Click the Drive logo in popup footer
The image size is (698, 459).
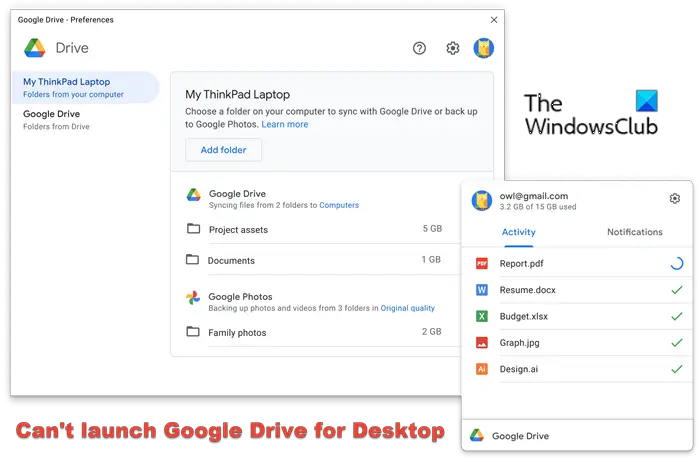pos(477,435)
